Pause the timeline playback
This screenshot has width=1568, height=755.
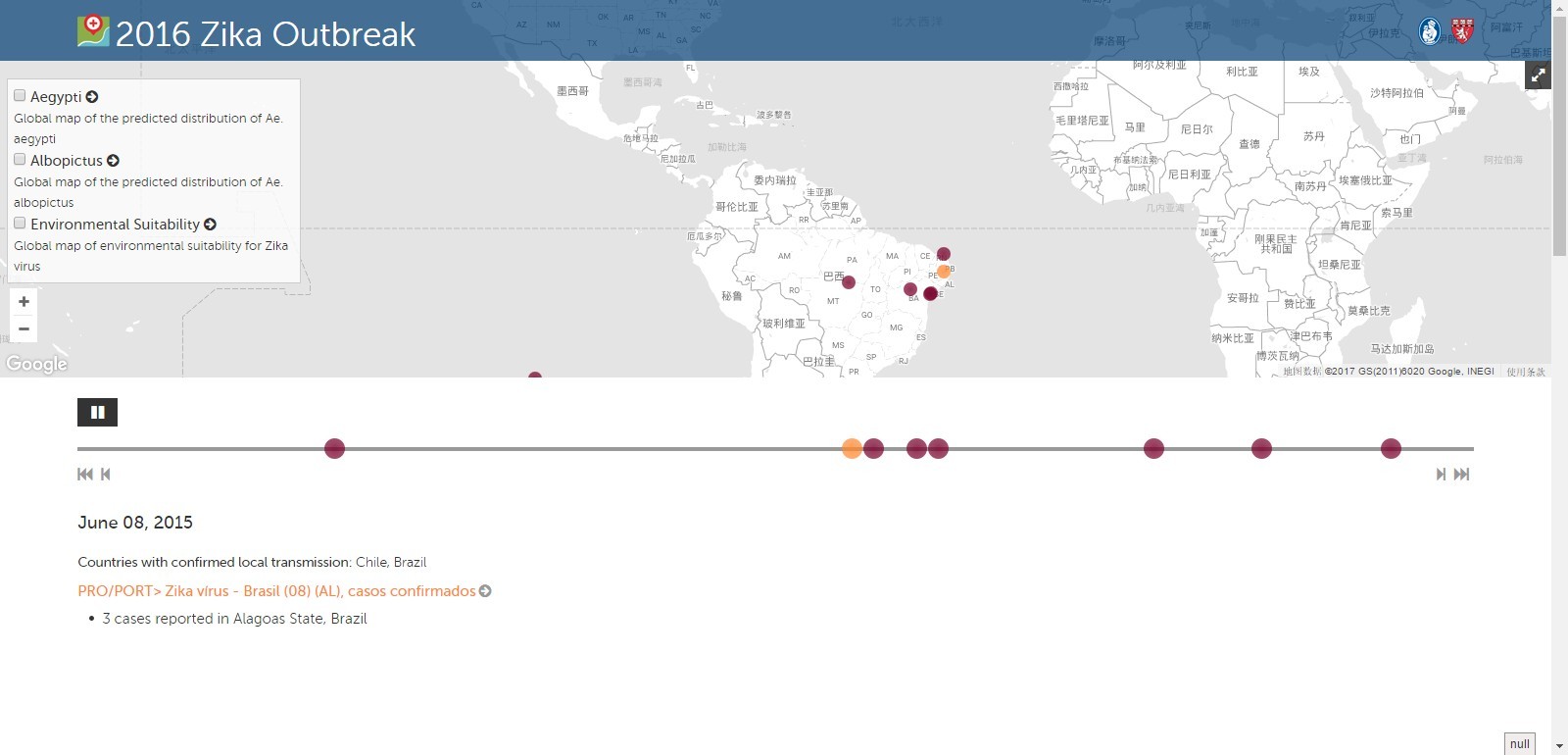point(97,413)
